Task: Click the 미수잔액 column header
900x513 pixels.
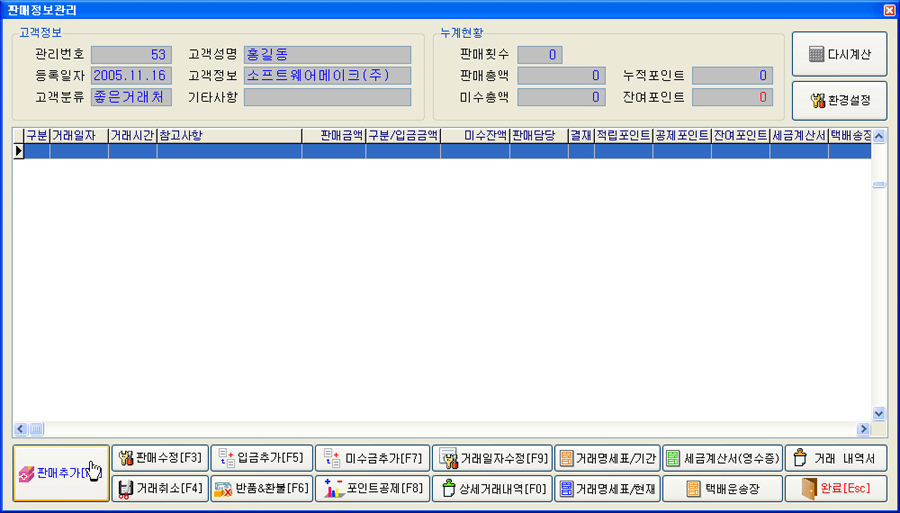Action: click(x=475, y=135)
